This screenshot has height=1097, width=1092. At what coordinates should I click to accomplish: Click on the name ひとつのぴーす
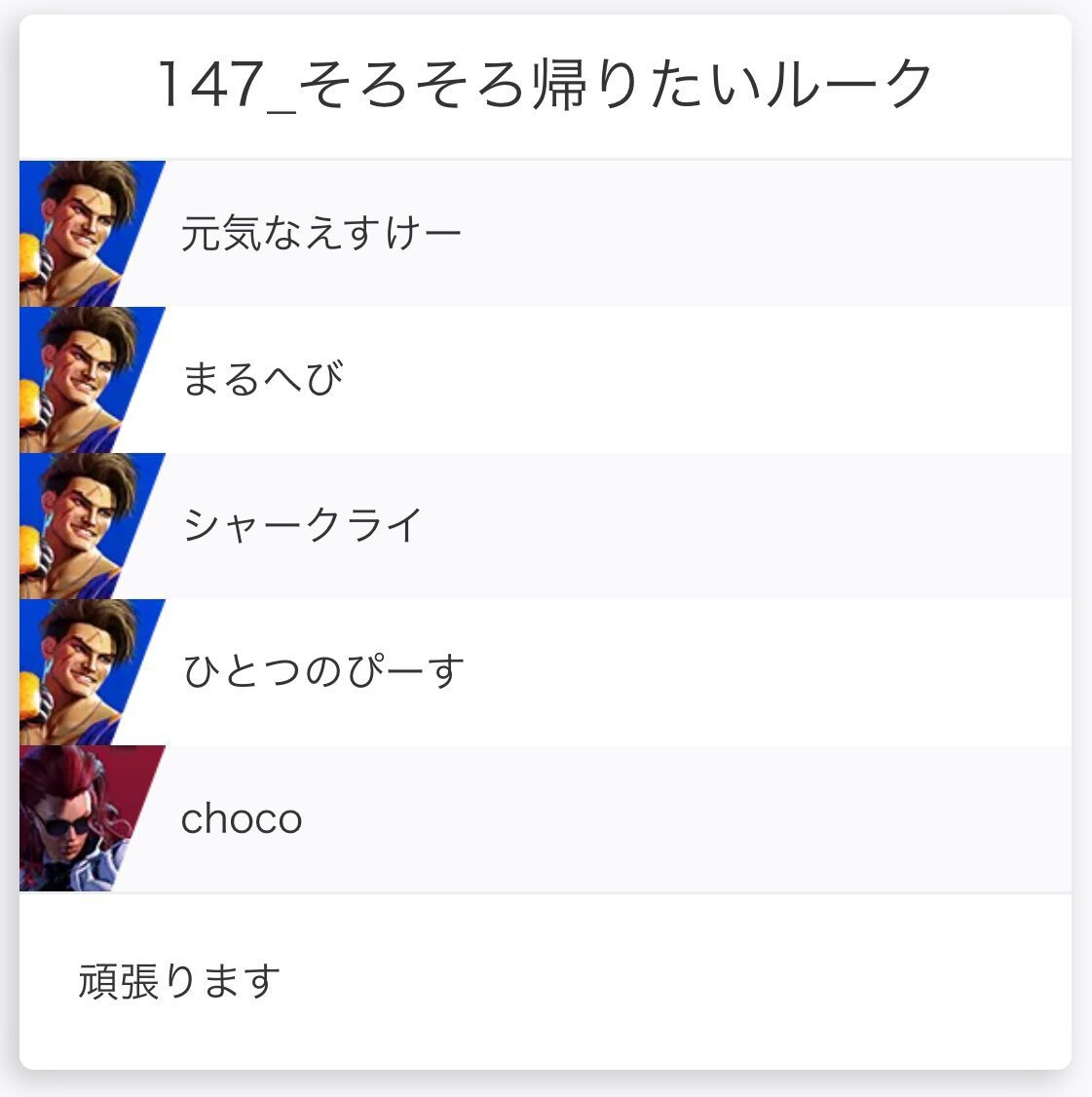tap(323, 672)
